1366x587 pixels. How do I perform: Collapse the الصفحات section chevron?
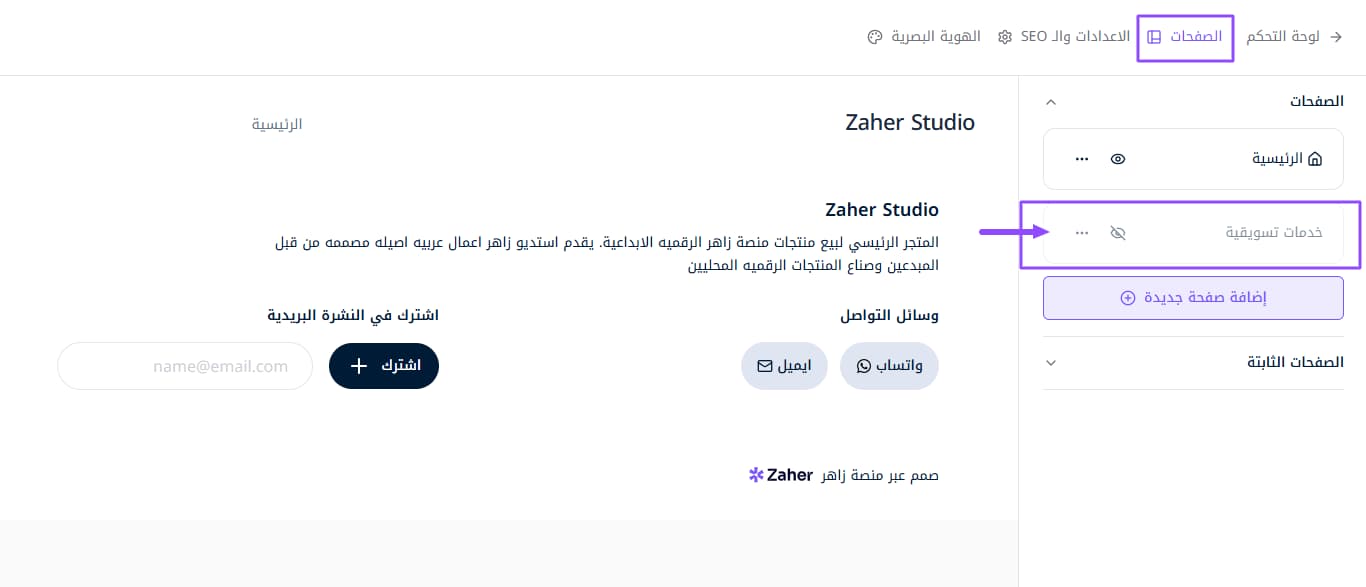(x=1050, y=102)
